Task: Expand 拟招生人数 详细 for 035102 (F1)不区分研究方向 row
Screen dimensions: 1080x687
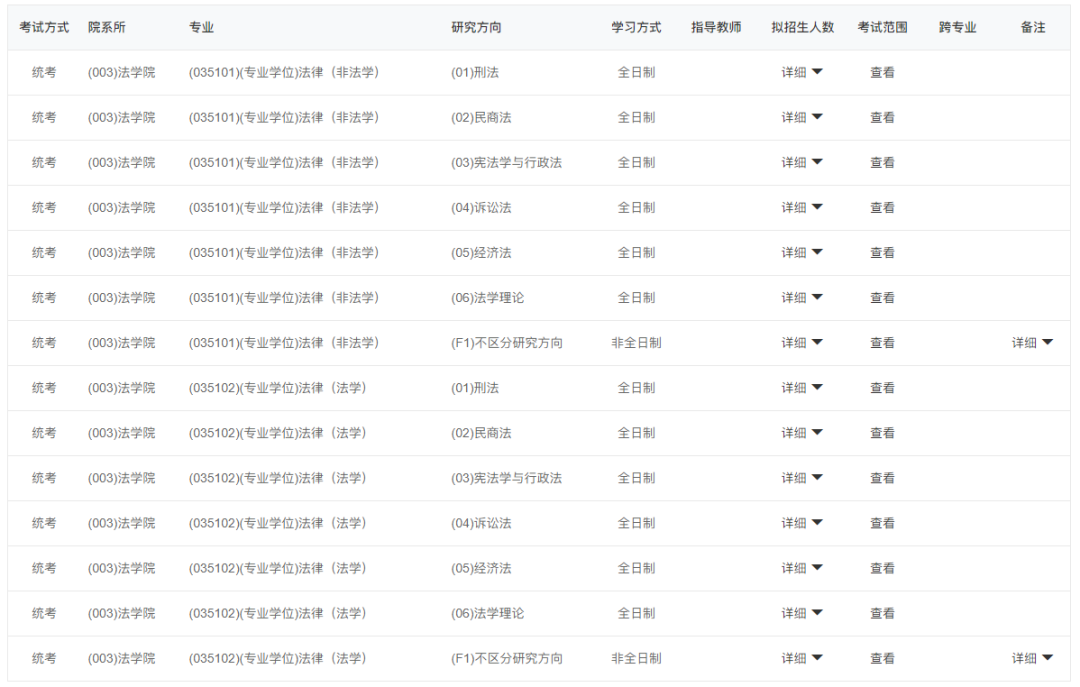Action: 802,658
